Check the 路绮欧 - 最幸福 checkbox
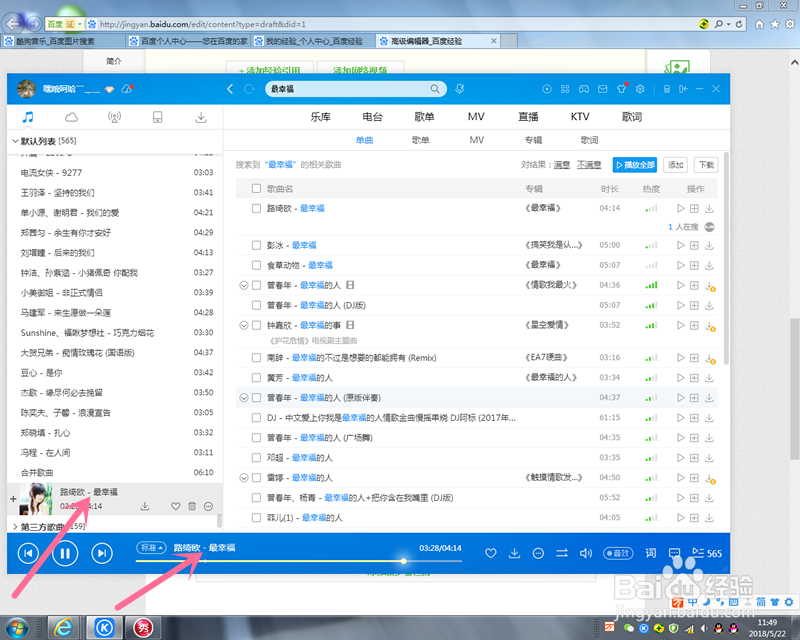 (257, 208)
